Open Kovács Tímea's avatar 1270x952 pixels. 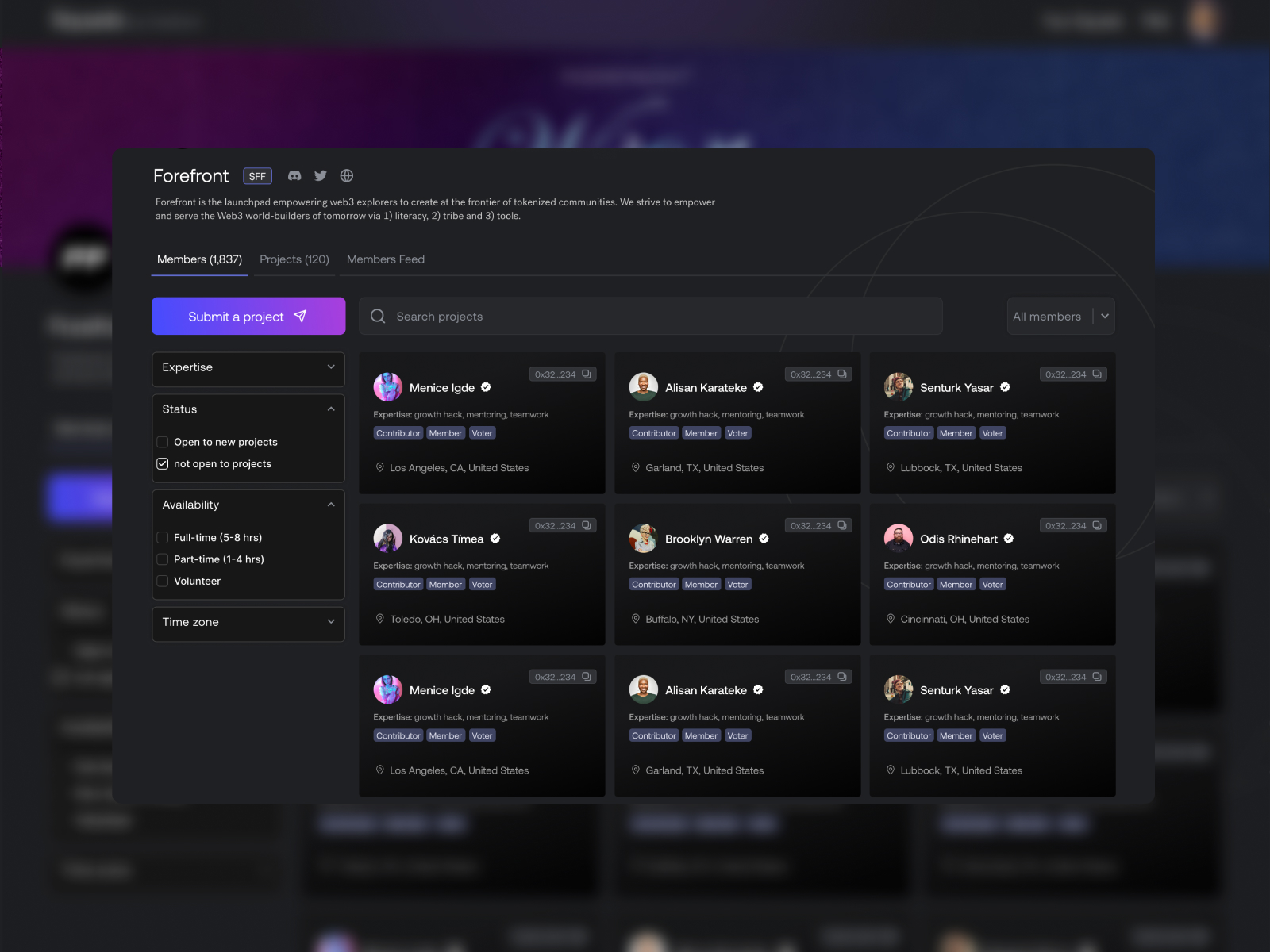click(x=388, y=539)
